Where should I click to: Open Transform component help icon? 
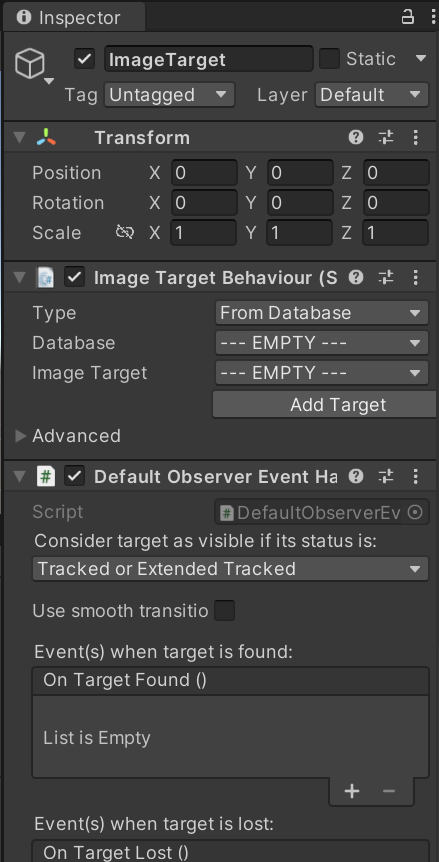coord(356,137)
